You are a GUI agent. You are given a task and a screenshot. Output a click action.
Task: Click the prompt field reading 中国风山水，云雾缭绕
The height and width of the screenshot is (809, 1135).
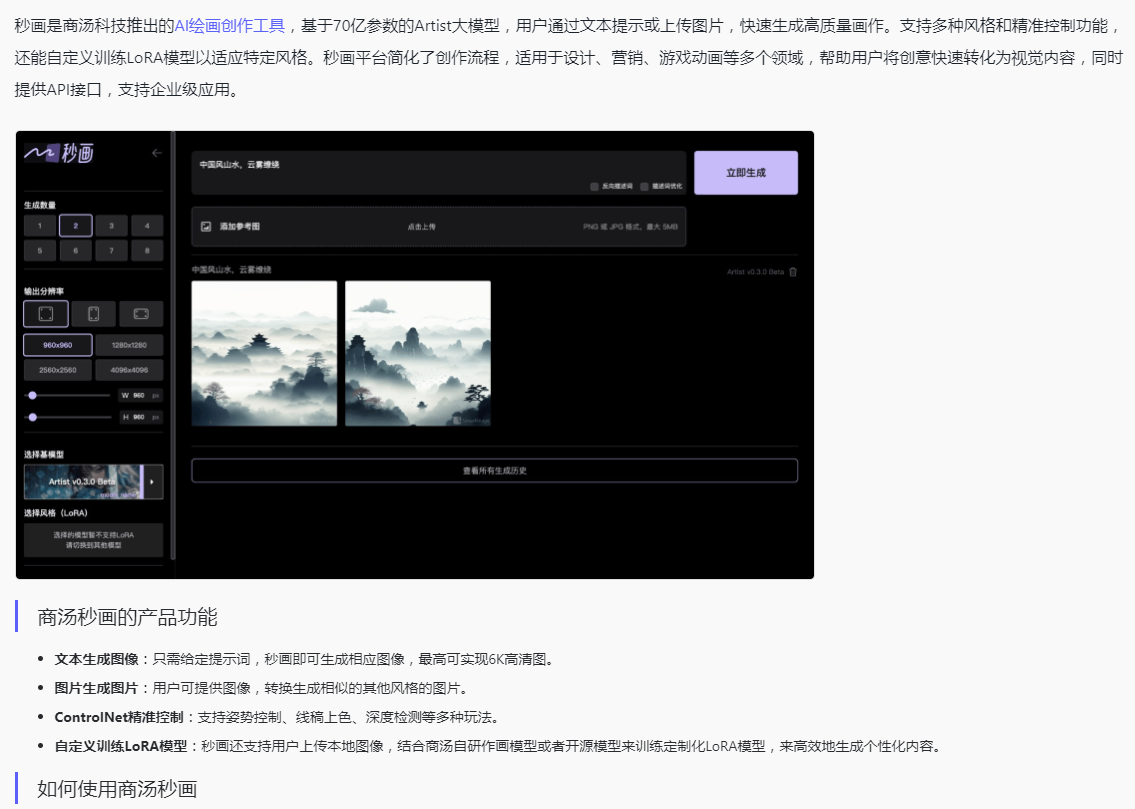click(x=439, y=173)
